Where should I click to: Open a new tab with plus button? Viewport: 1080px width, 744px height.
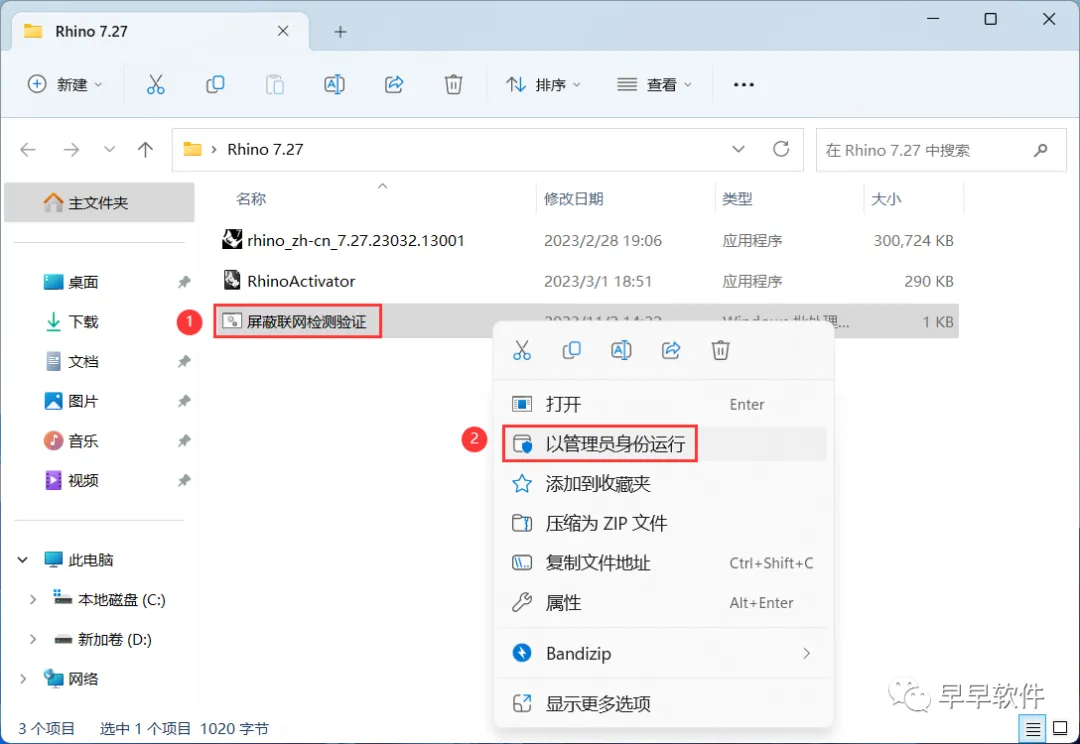tap(340, 32)
